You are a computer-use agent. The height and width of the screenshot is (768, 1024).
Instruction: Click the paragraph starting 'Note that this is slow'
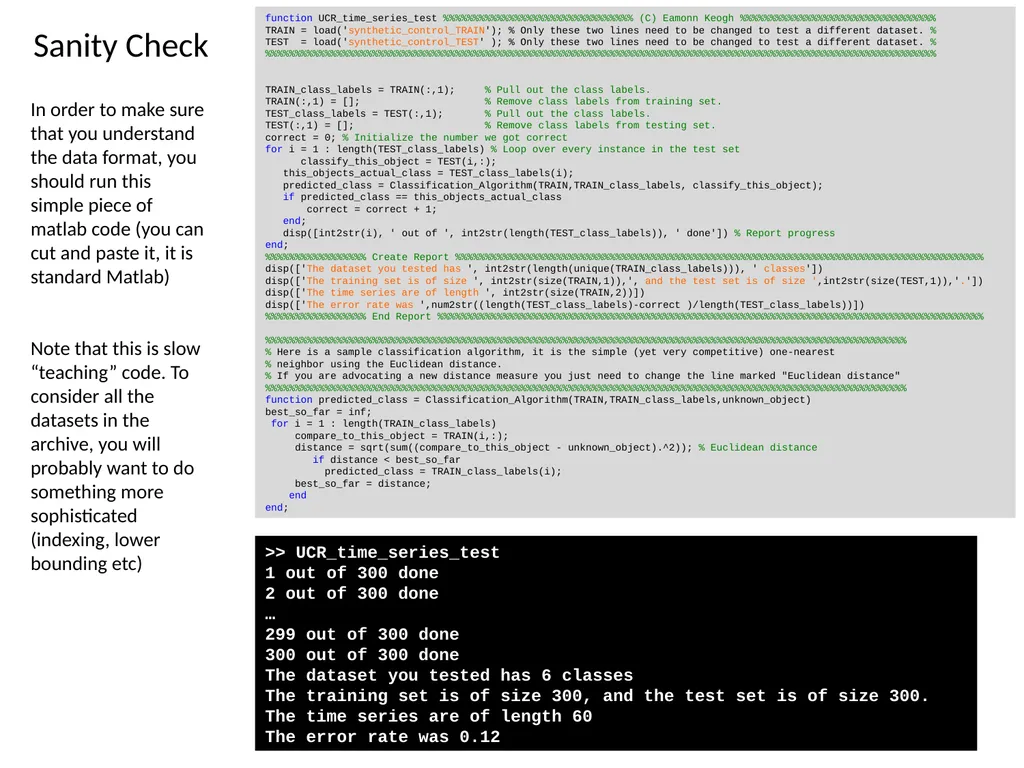tap(115, 456)
